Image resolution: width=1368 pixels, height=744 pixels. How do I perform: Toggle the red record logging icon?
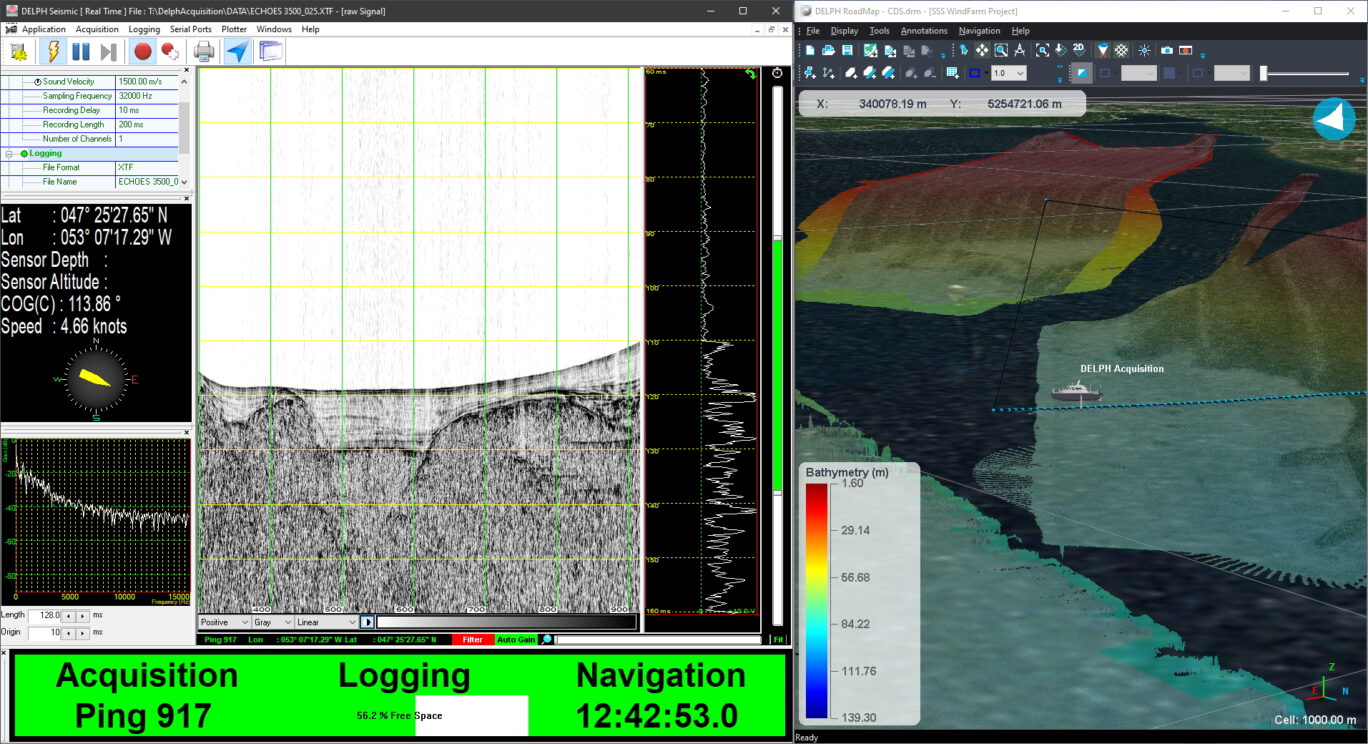[143, 52]
